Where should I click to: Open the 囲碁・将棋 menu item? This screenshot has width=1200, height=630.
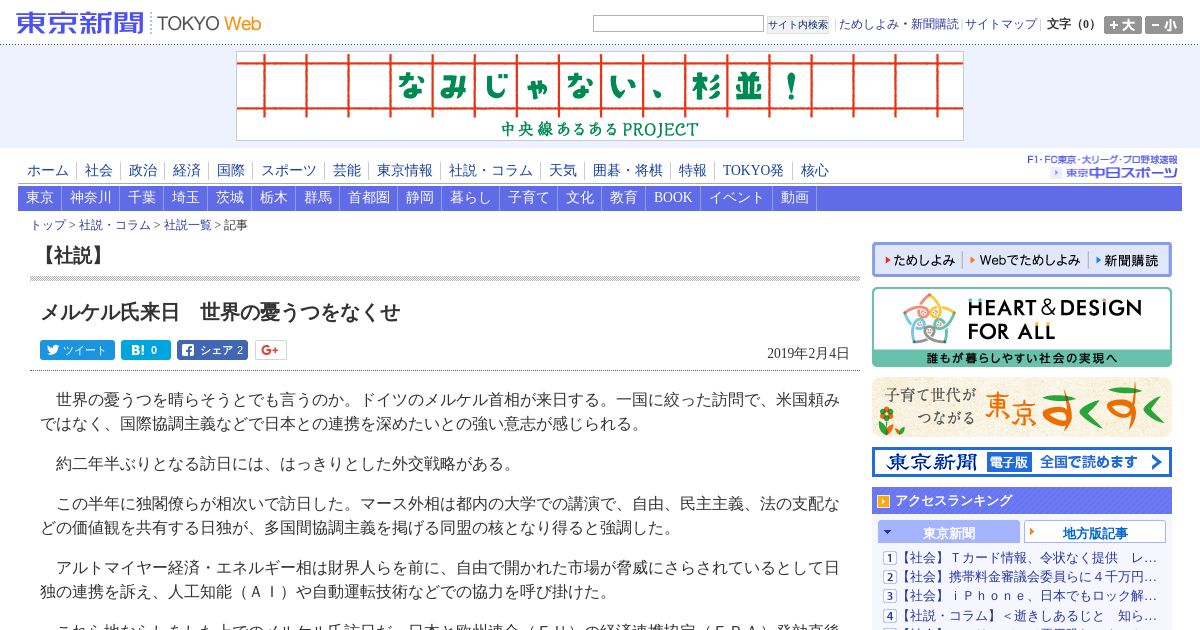click(628, 170)
